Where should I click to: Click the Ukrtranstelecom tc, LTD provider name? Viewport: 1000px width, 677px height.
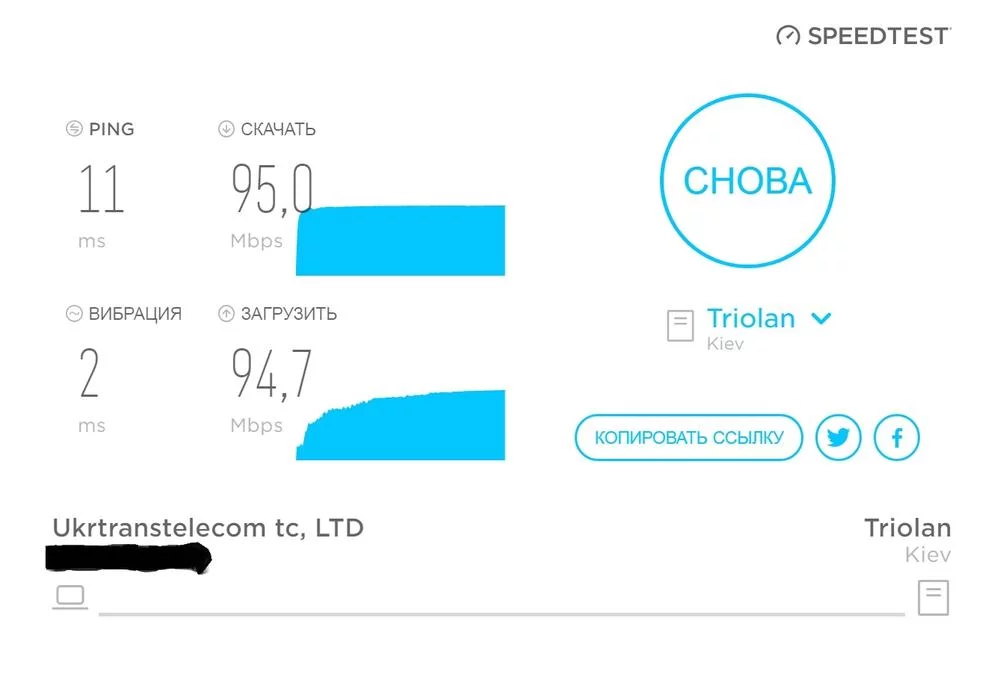[x=207, y=527]
